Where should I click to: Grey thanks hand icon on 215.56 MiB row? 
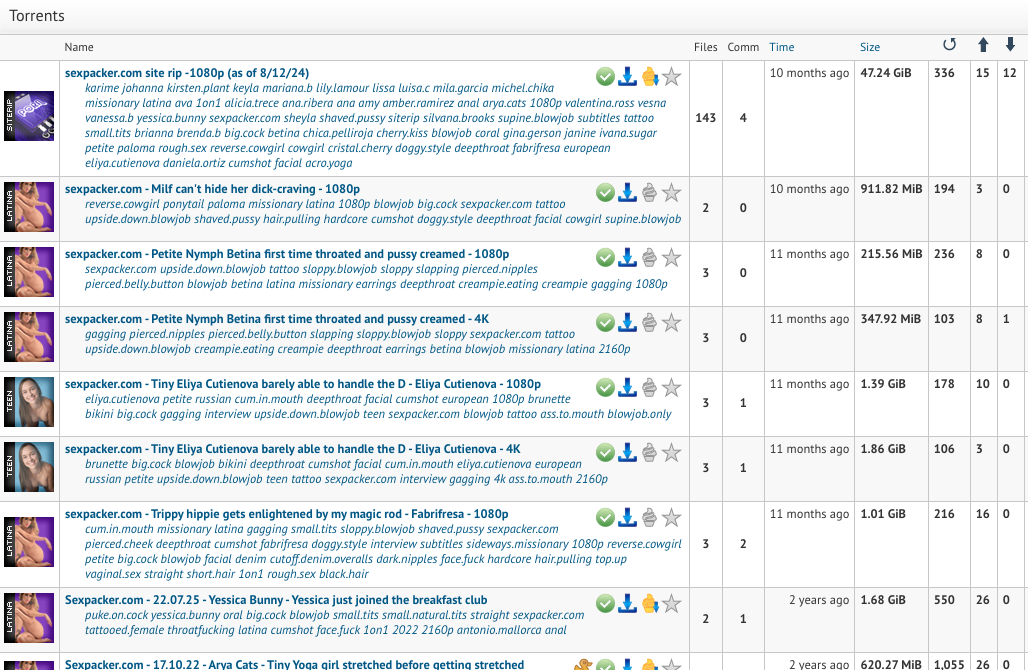[x=649, y=258]
